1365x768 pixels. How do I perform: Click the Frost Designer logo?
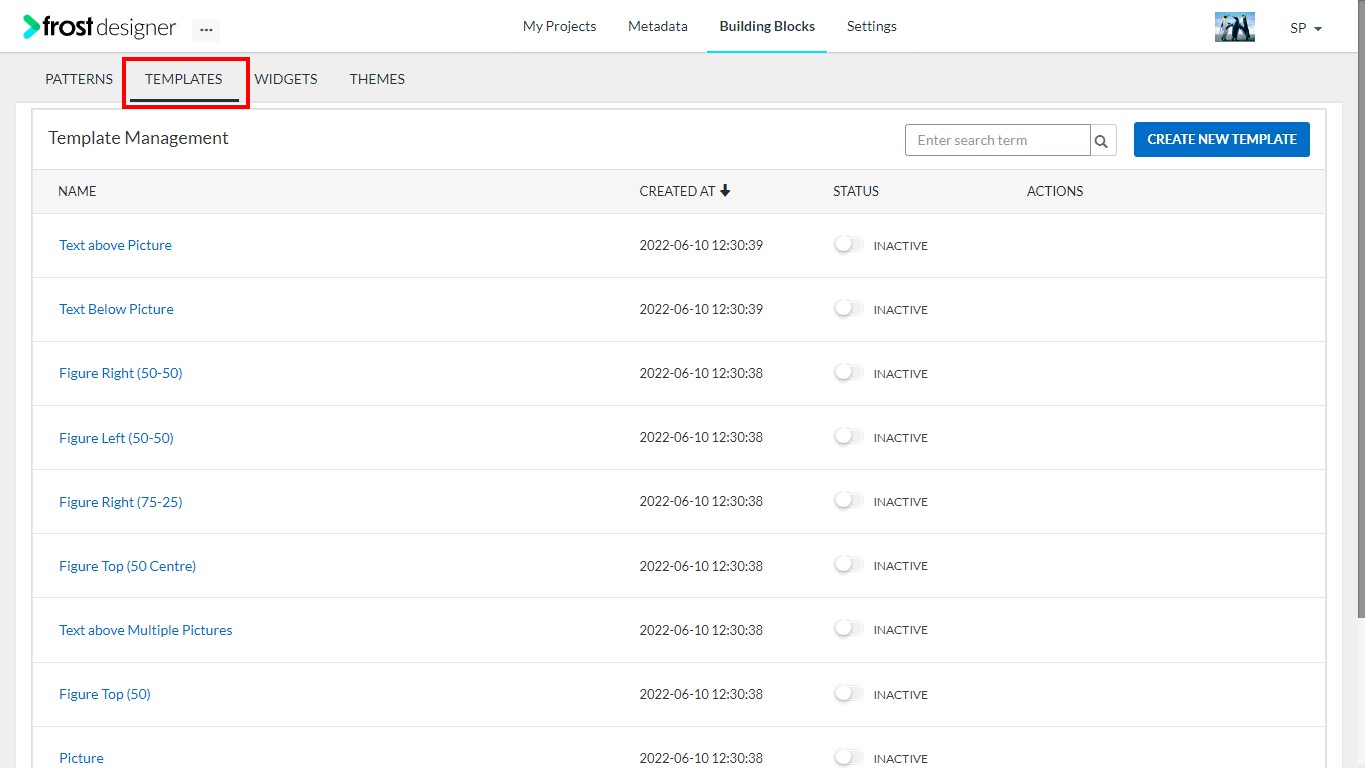(99, 27)
